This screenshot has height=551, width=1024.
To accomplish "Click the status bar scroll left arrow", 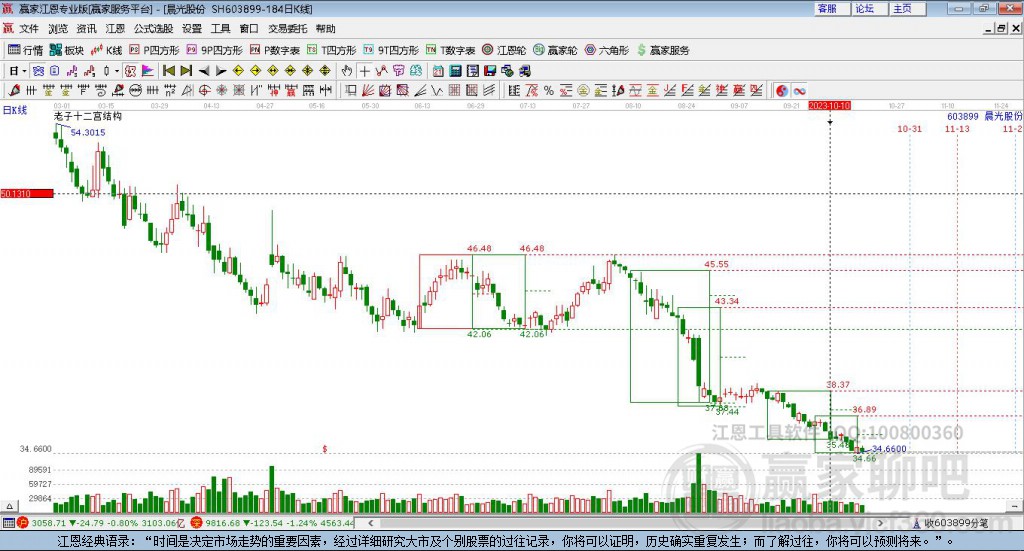I will point(370,523).
